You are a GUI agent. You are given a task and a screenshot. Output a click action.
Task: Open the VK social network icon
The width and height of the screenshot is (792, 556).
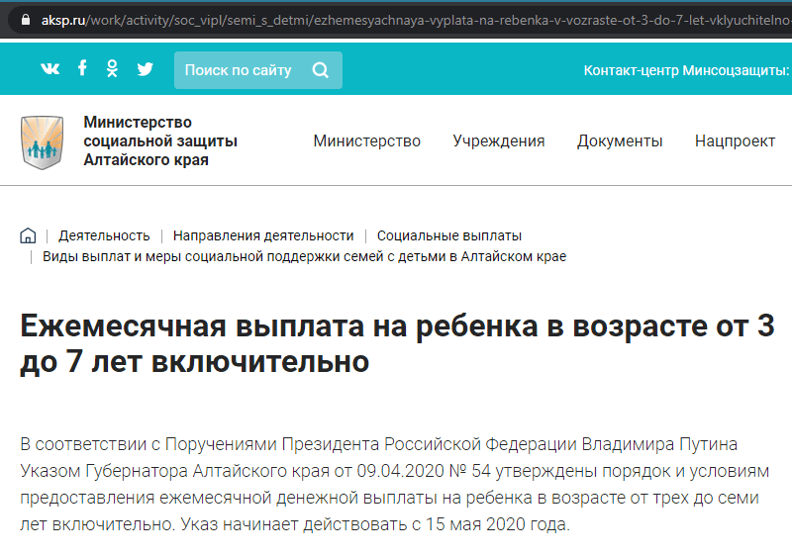tap(50, 68)
